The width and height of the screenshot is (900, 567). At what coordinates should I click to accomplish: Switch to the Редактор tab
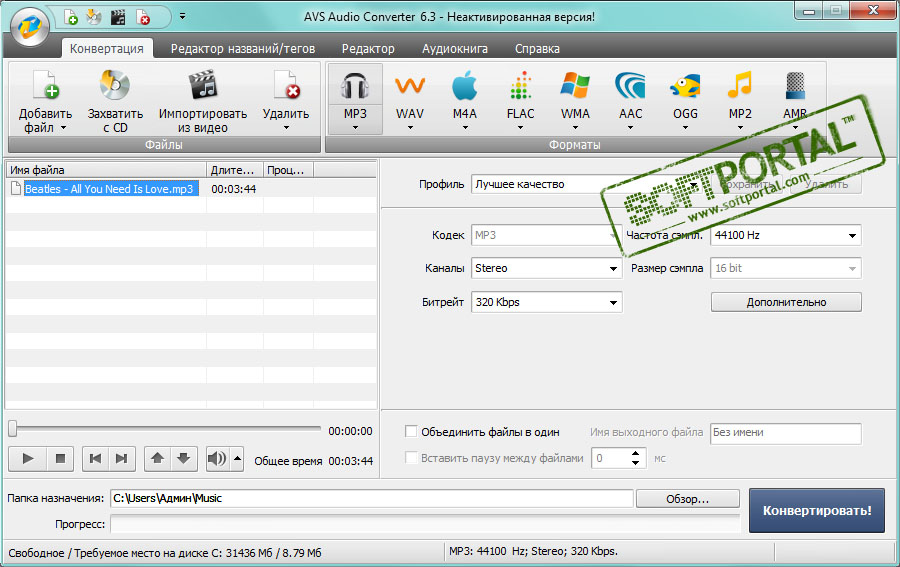[x=368, y=49]
